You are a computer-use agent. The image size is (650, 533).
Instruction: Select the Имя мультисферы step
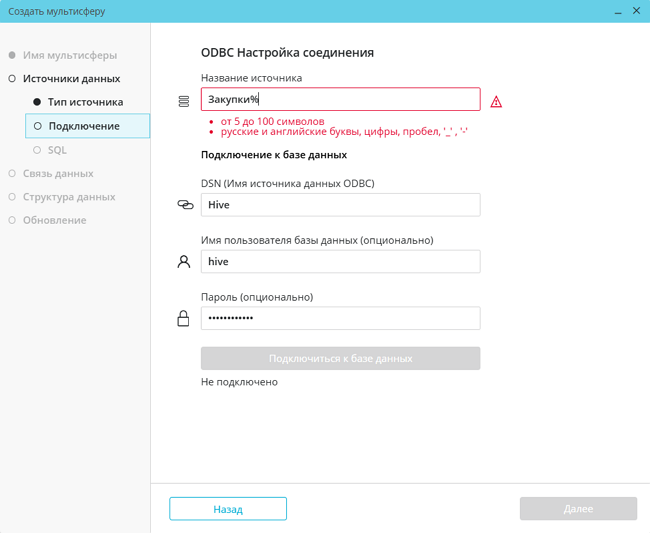pyautogui.click(x=69, y=55)
